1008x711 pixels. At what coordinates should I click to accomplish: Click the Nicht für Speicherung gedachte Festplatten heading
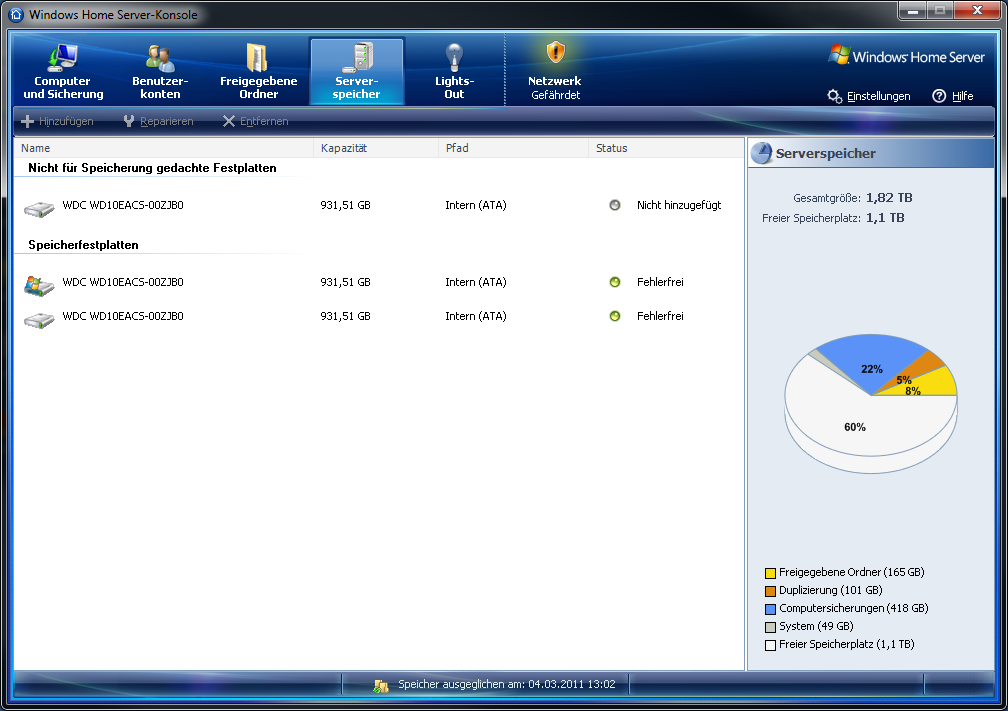[152, 168]
